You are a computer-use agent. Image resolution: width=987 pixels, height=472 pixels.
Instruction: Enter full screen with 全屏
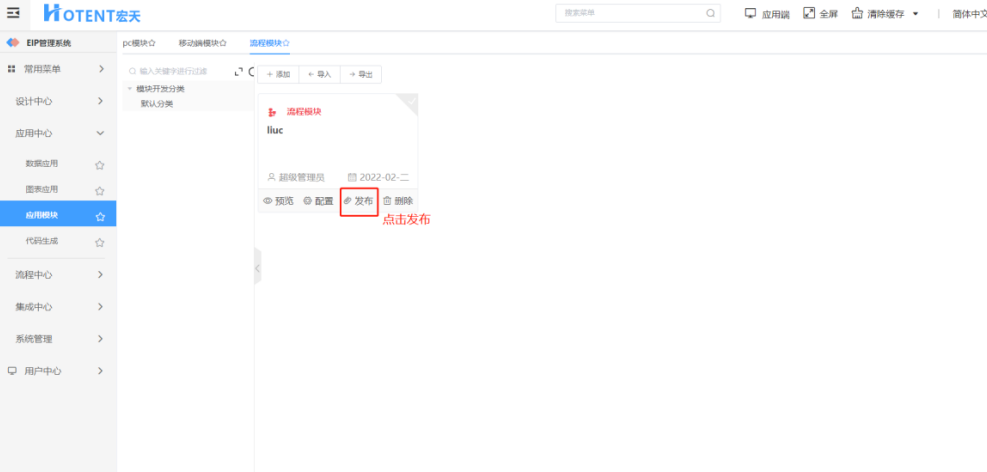(x=820, y=14)
